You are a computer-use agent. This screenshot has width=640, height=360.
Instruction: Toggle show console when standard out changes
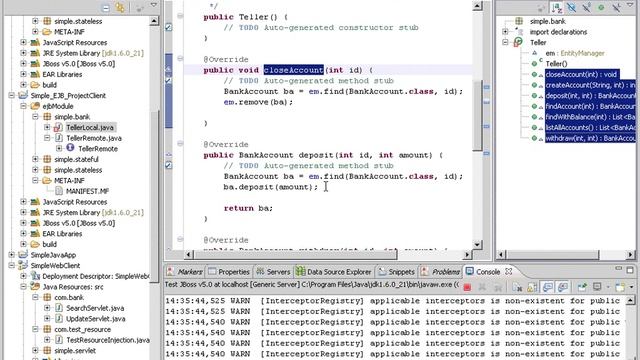[x=547, y=287]
